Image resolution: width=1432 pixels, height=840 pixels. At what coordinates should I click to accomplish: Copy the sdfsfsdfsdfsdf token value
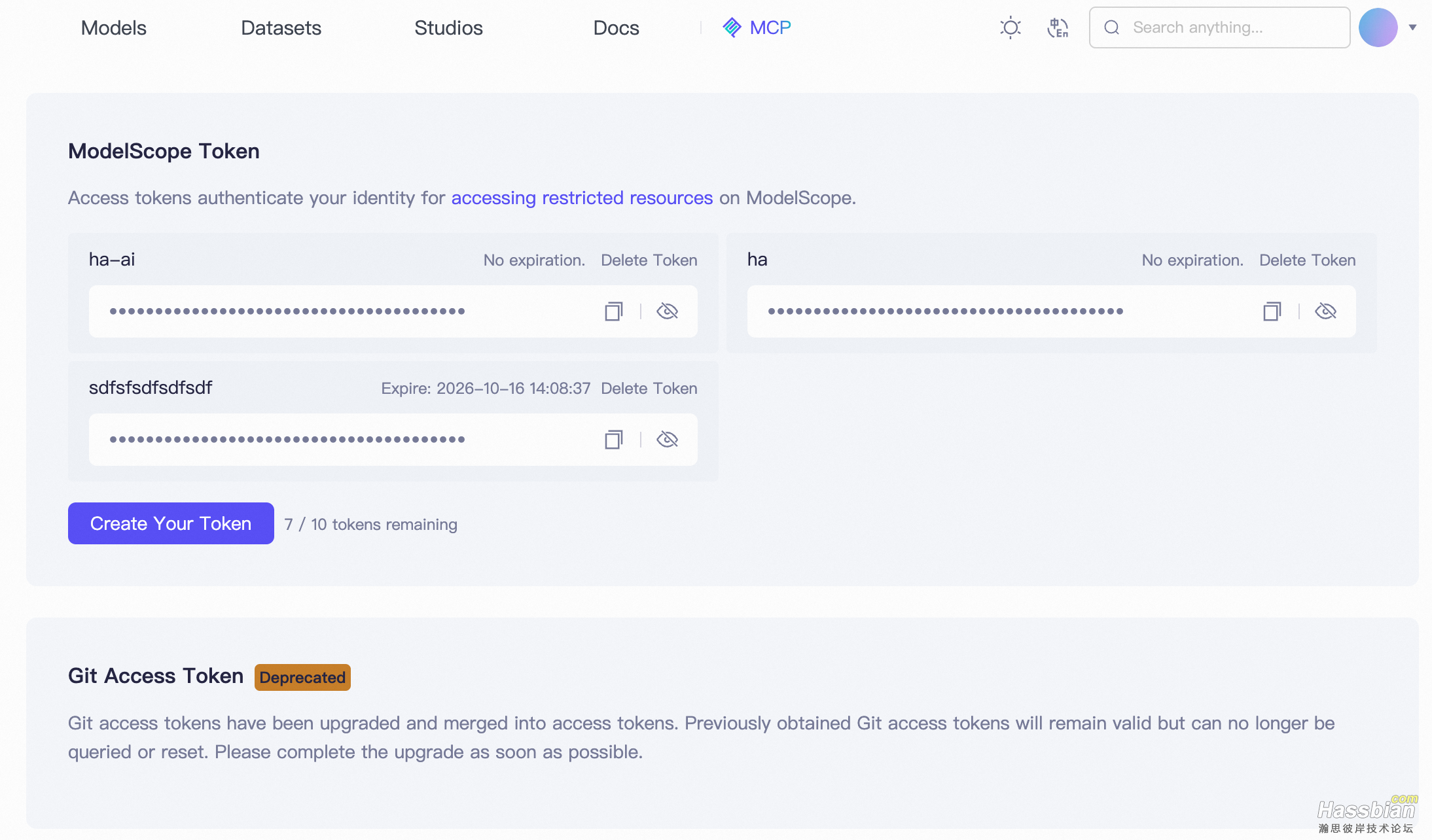pyautogui.click(x=613, y=440)
